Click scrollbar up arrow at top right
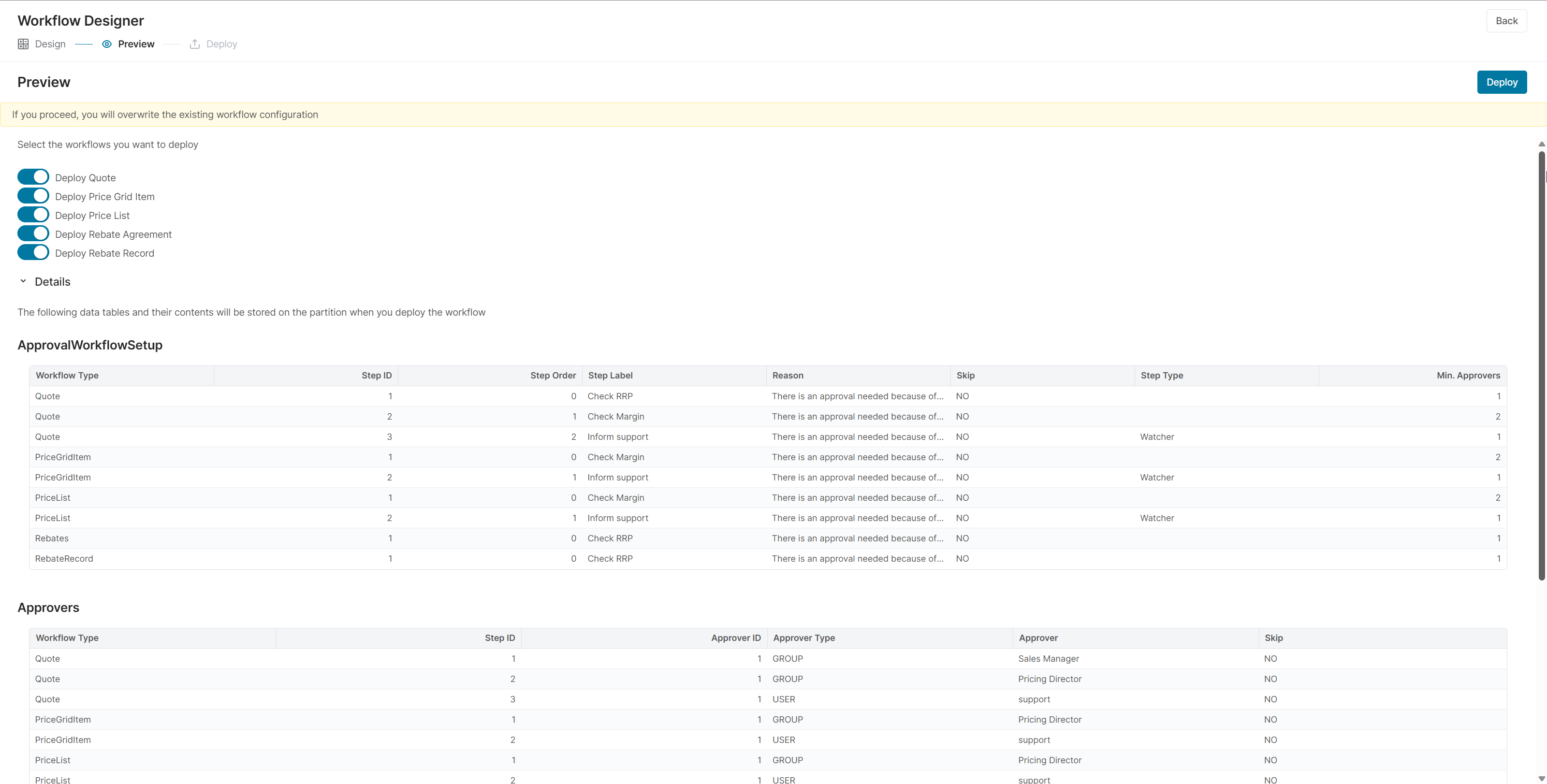 click(1541, 144)
